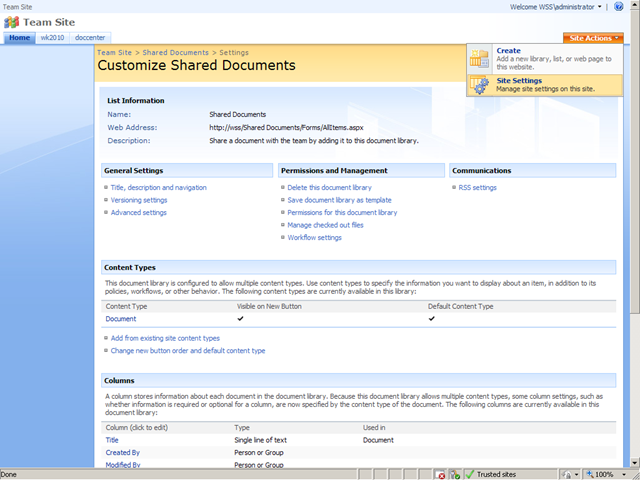
Task: Open the Document content type link
Action: [121, 319]
